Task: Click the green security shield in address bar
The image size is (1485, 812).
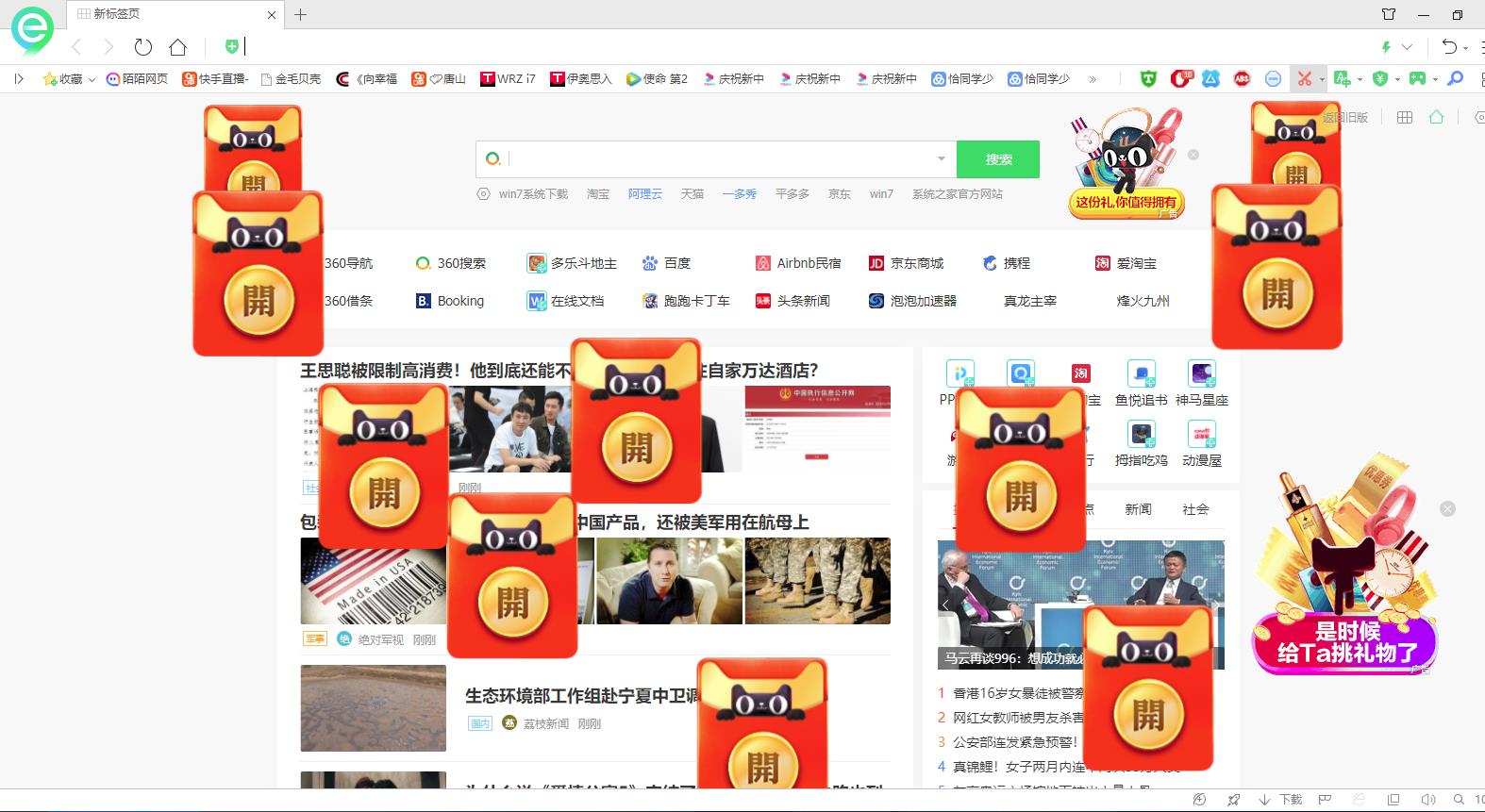Action: (x=232, y=46)
